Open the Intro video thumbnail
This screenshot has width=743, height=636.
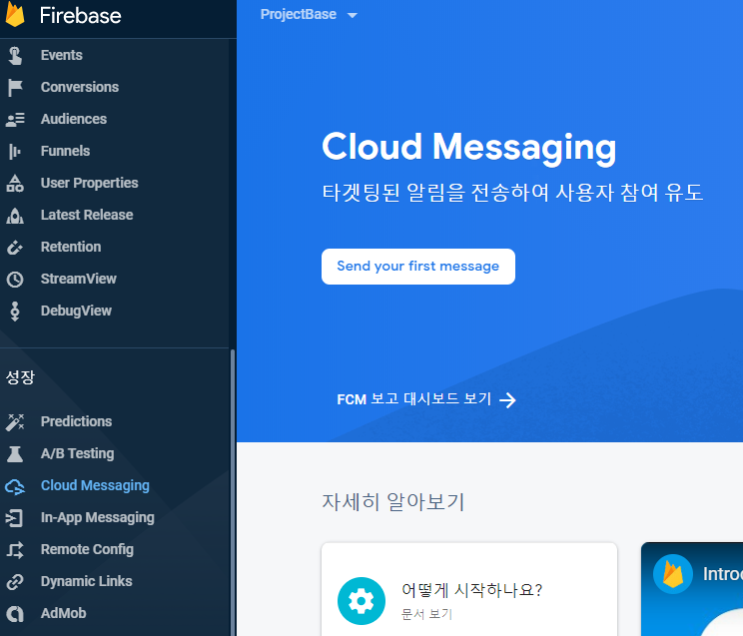(x=692, y=590)
